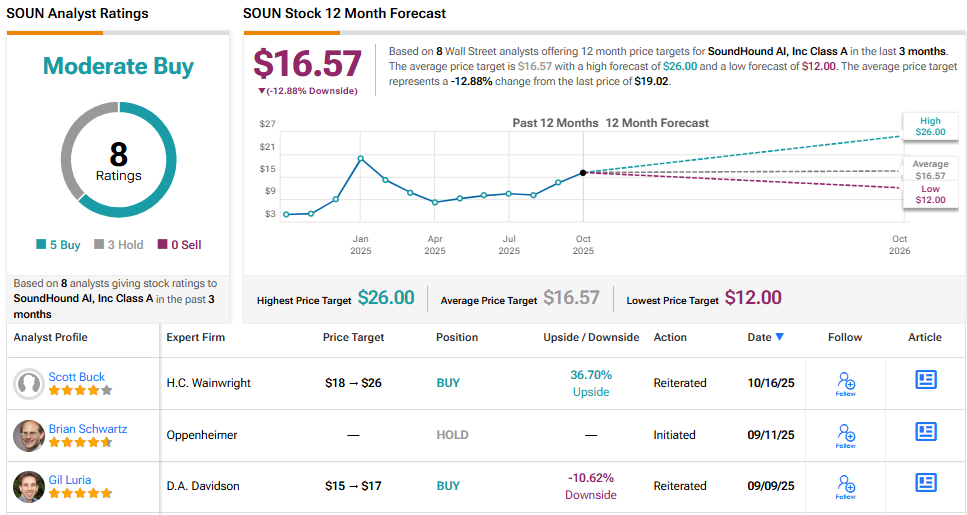Click the teal Buy legend swatch
Image resolution: width=967 pixels, height=515 pixels.
click(40, 245)
